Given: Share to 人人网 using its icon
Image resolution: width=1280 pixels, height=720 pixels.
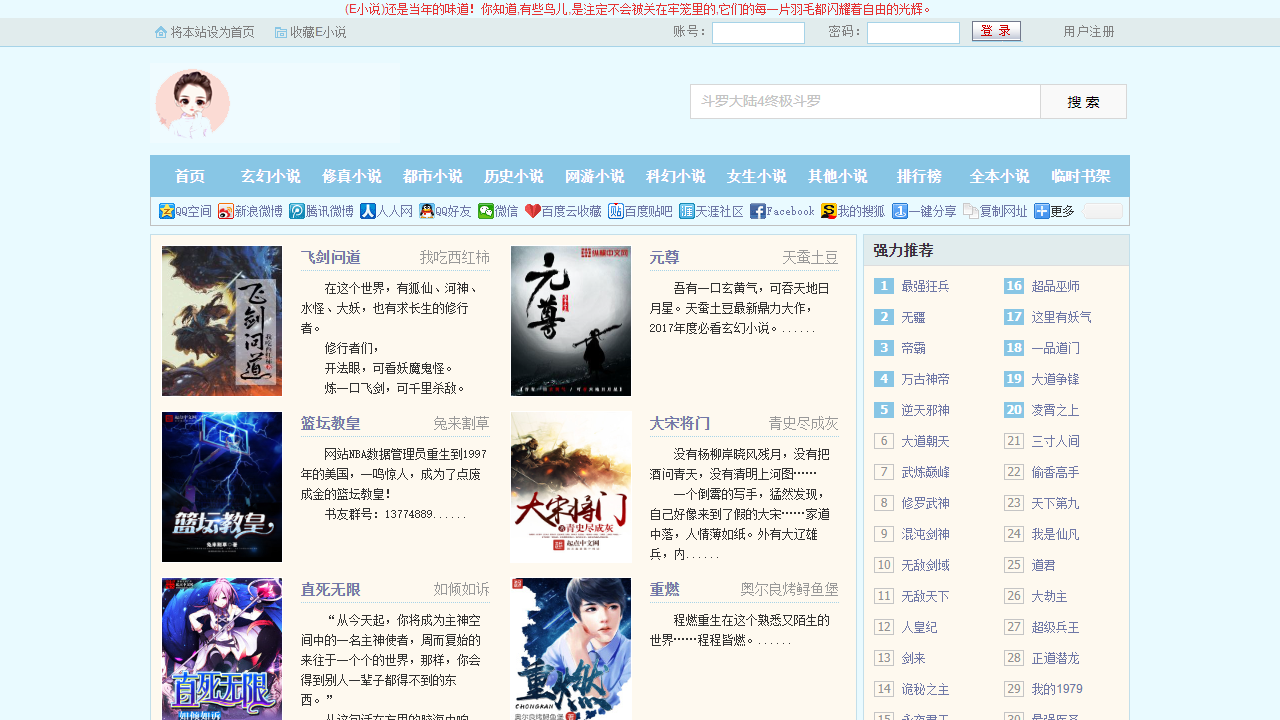Looking at the screenshot, I should pos(368,211).
